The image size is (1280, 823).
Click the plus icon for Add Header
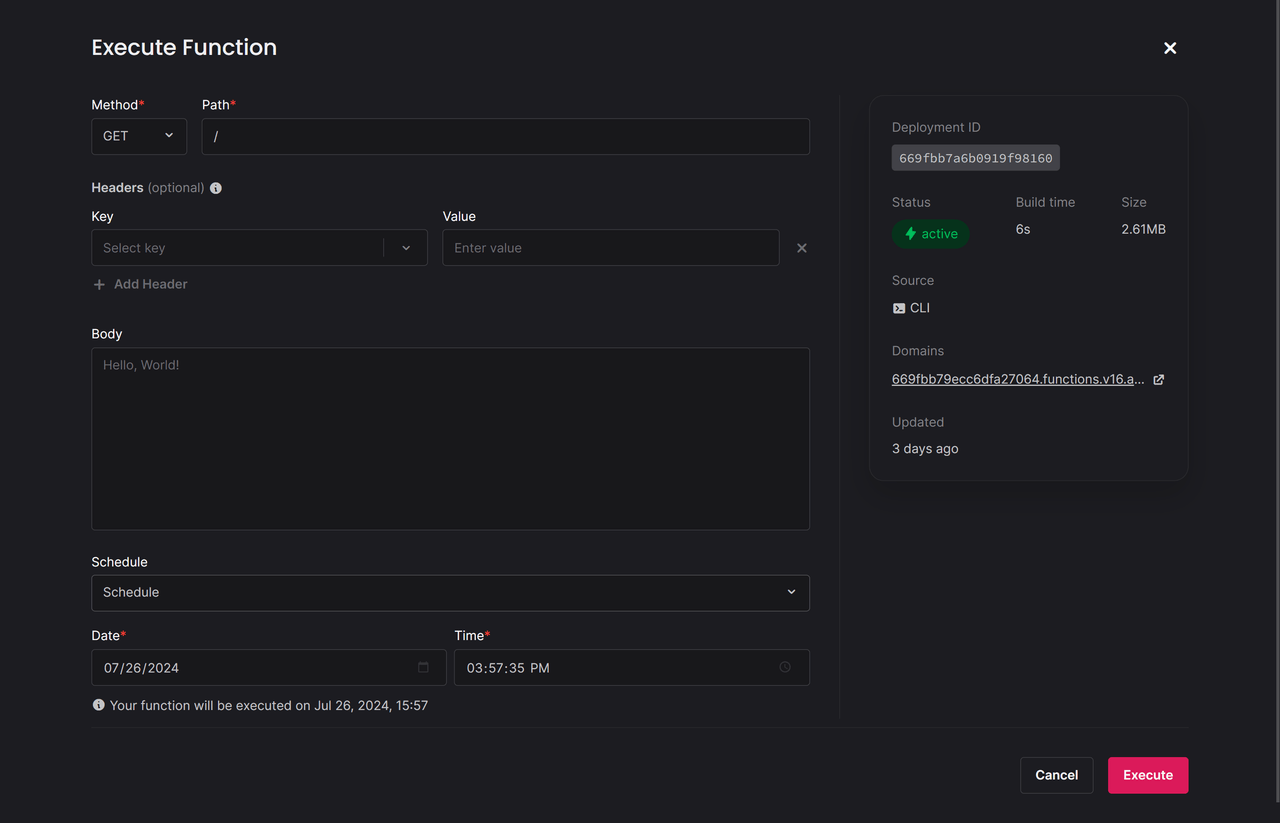[x=99, y=285]
